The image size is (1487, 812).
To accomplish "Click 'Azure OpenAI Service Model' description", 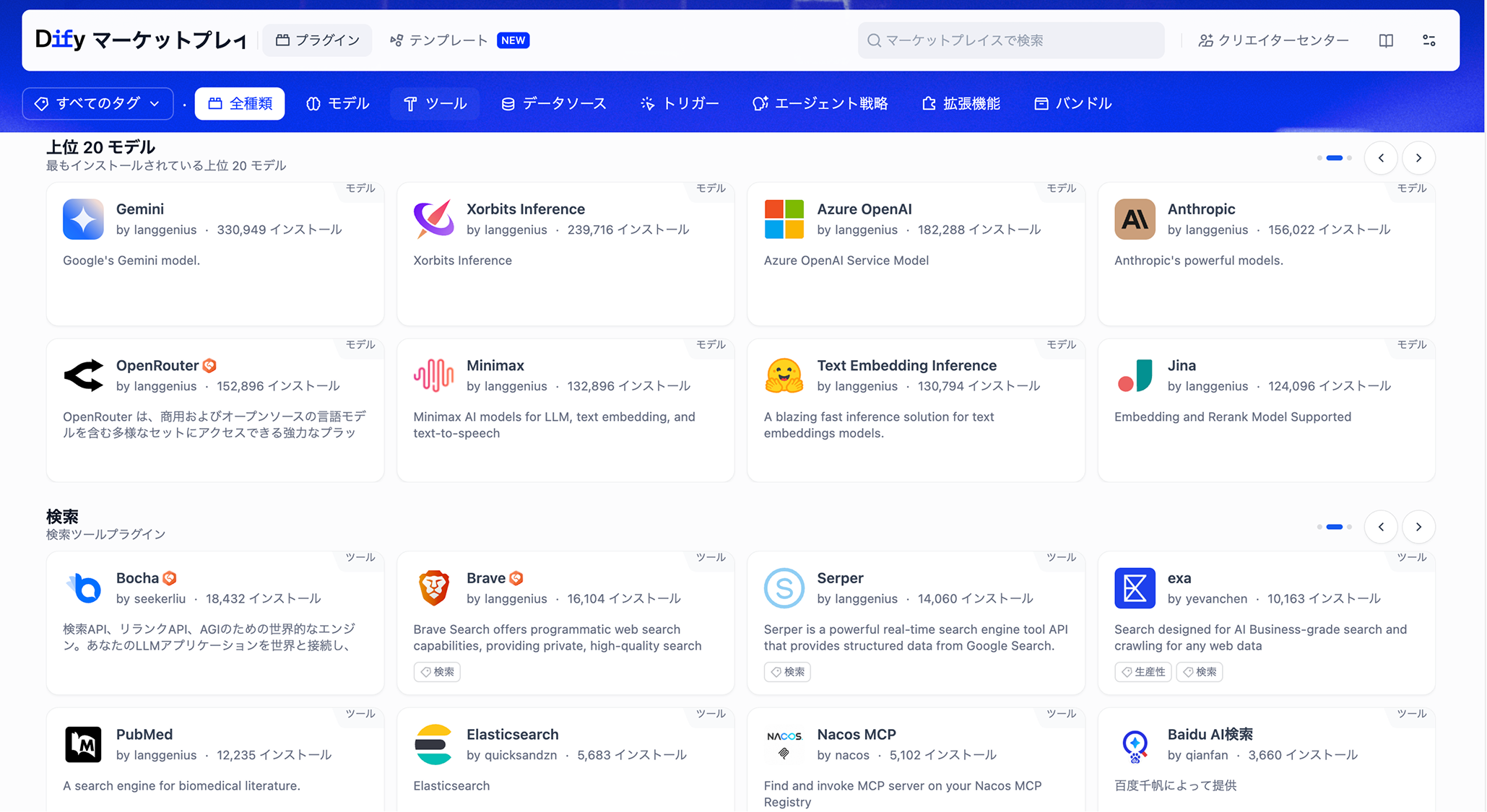I will tap(846, 260).
